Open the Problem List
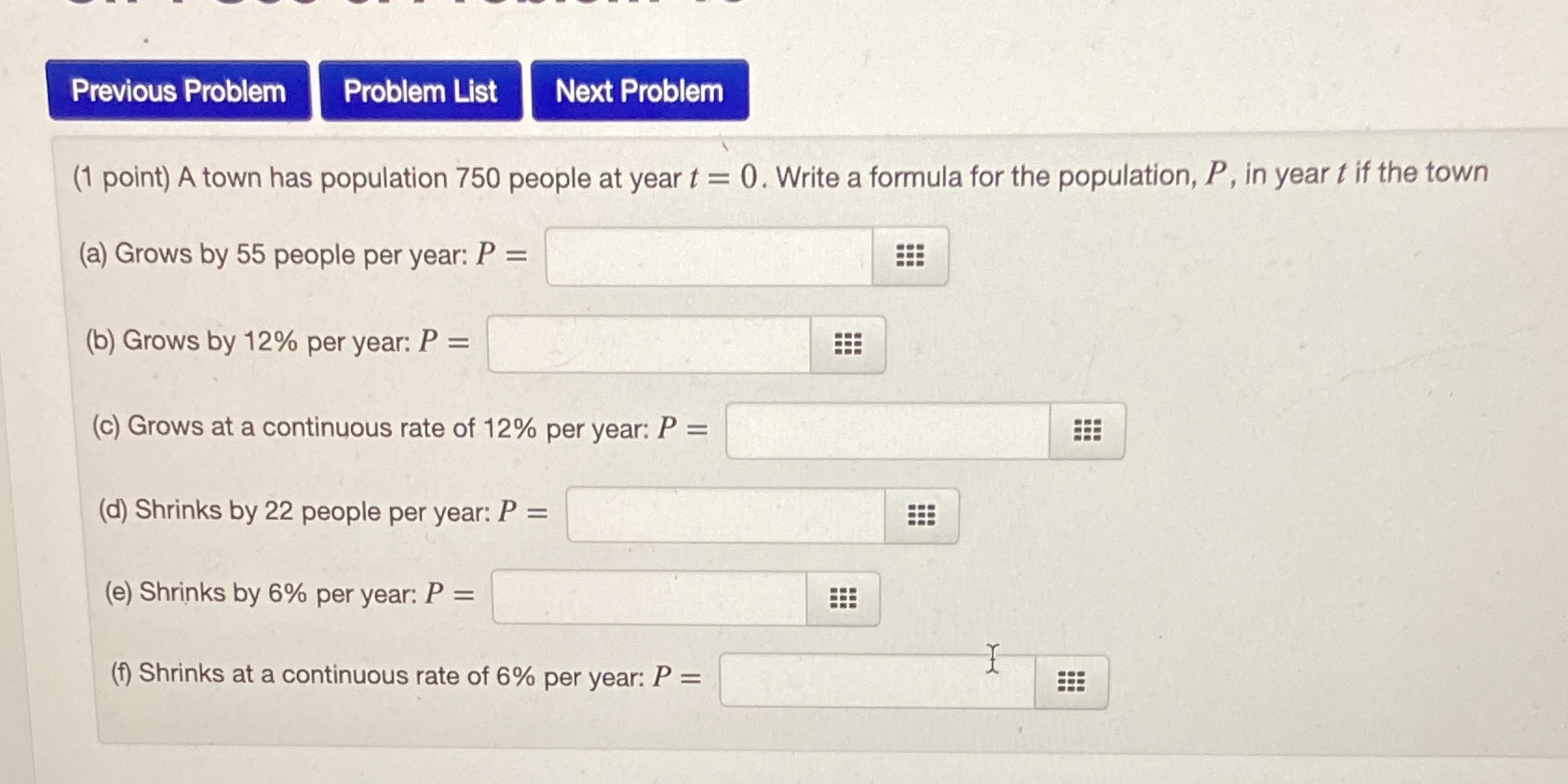This screenshot has width=1568, height=784. (x=421, y=90)
